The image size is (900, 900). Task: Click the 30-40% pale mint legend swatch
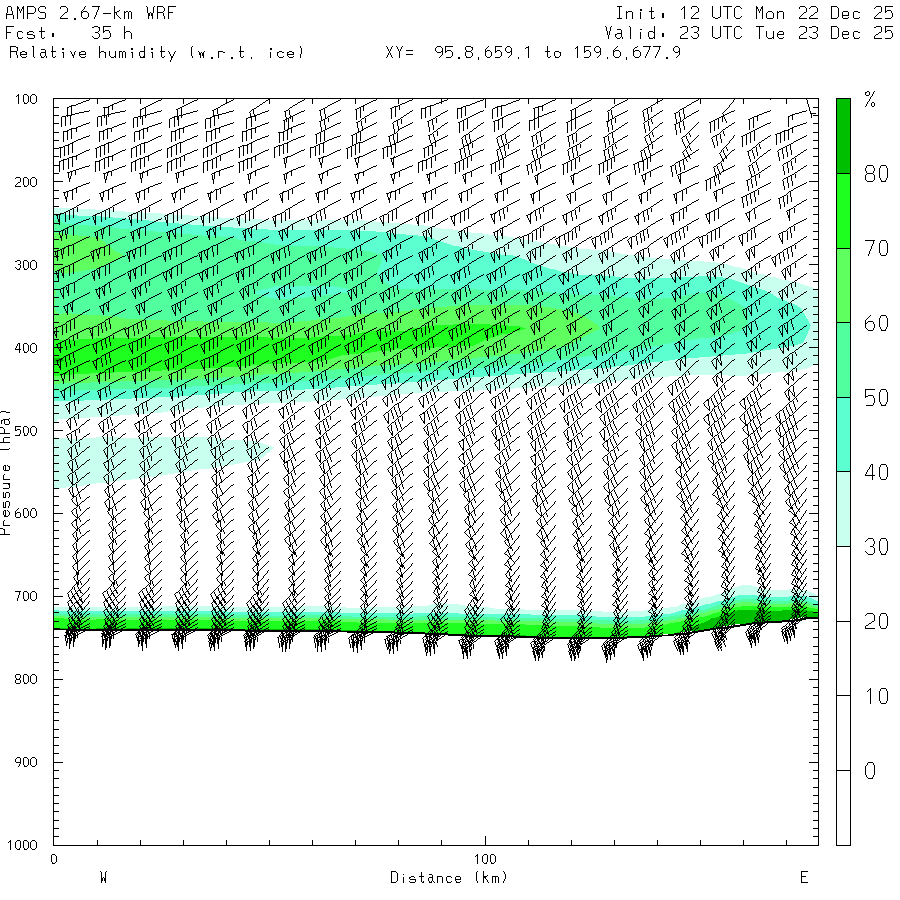click(x=843, y=509)
